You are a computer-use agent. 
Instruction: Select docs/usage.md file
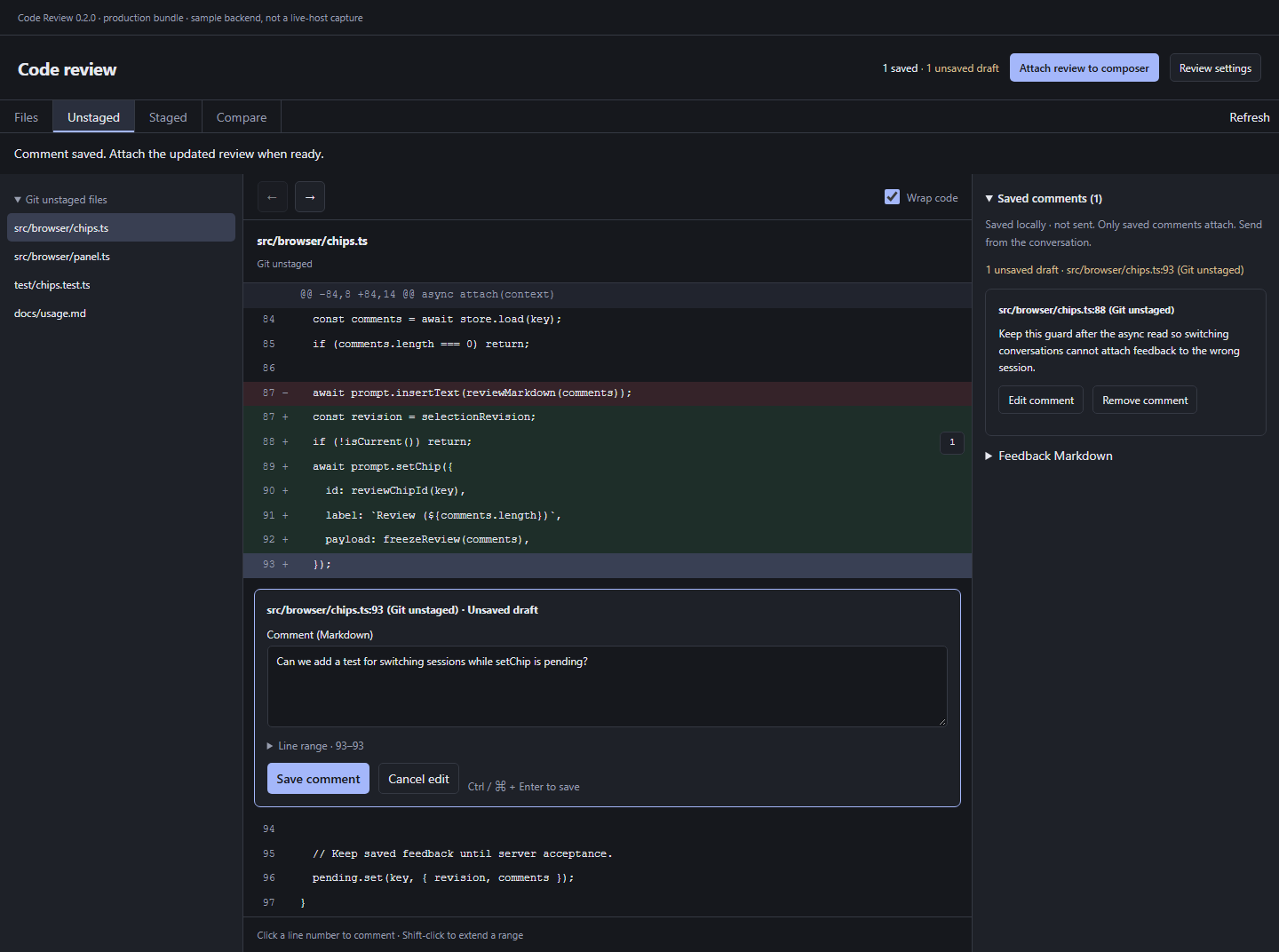click(x=121, y=313)
